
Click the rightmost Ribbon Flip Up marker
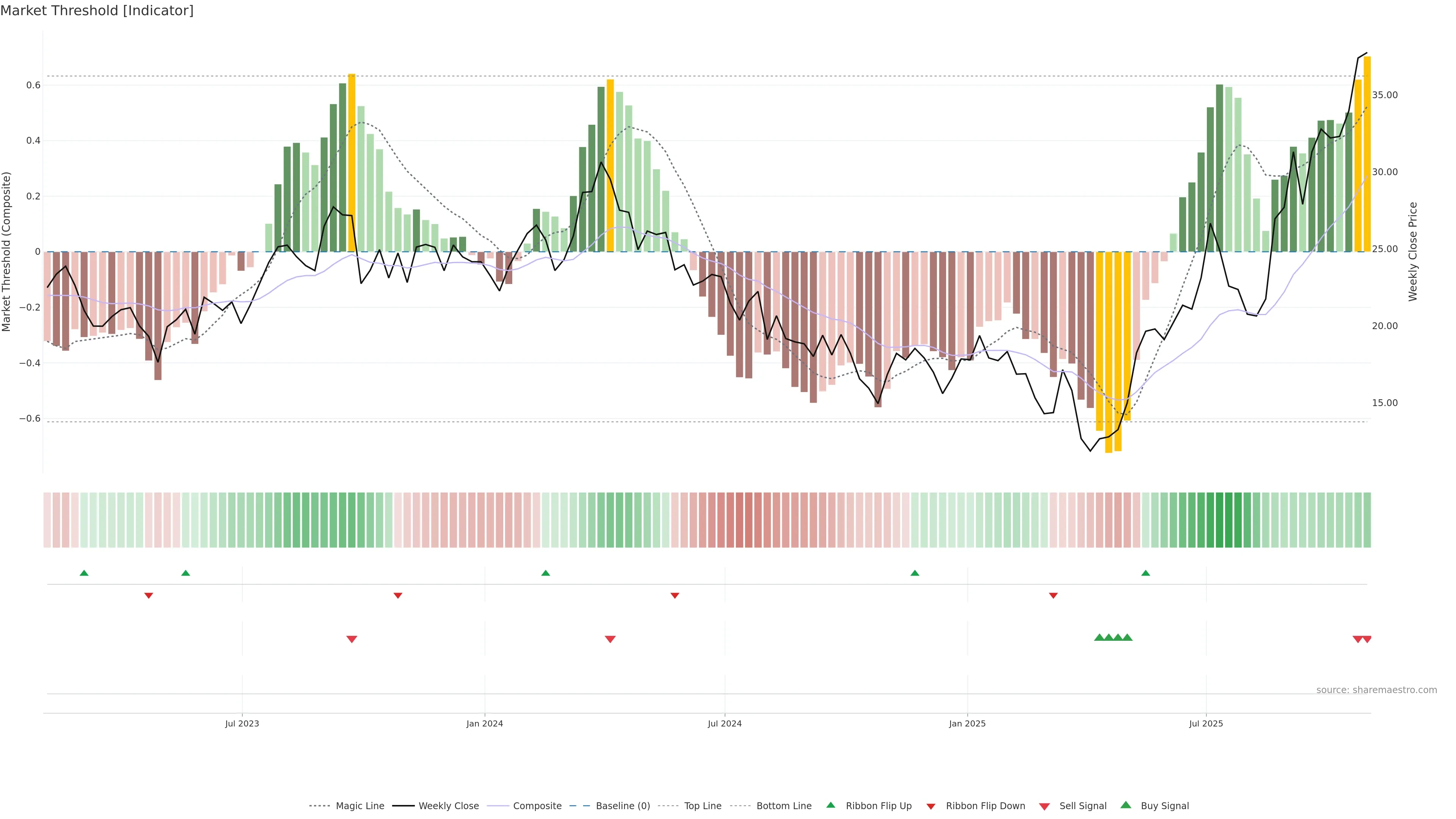click(1146, 573)
